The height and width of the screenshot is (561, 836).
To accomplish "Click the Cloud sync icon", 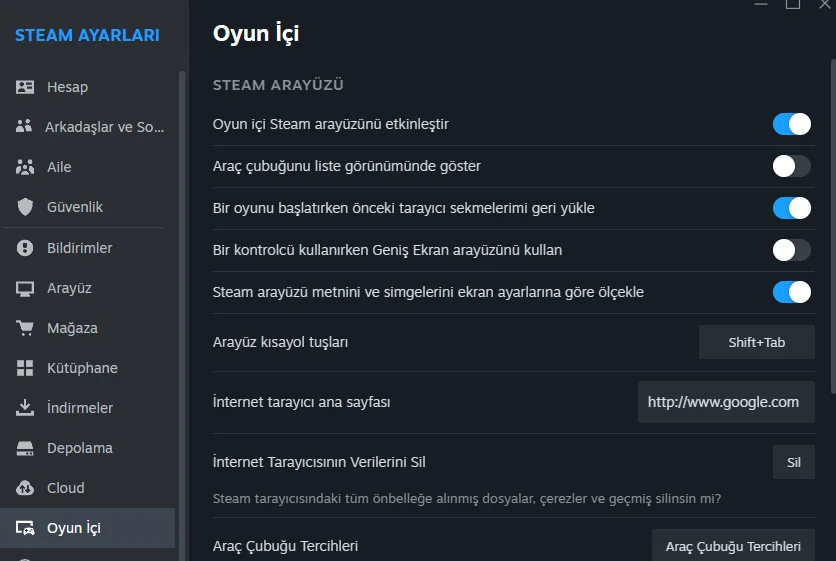I will (25, 488).
